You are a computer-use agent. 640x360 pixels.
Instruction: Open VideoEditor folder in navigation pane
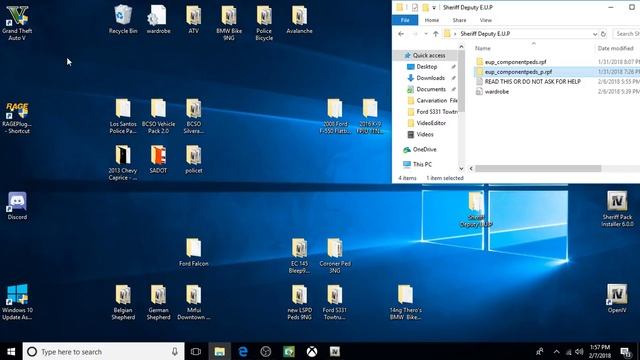point(431,123)
